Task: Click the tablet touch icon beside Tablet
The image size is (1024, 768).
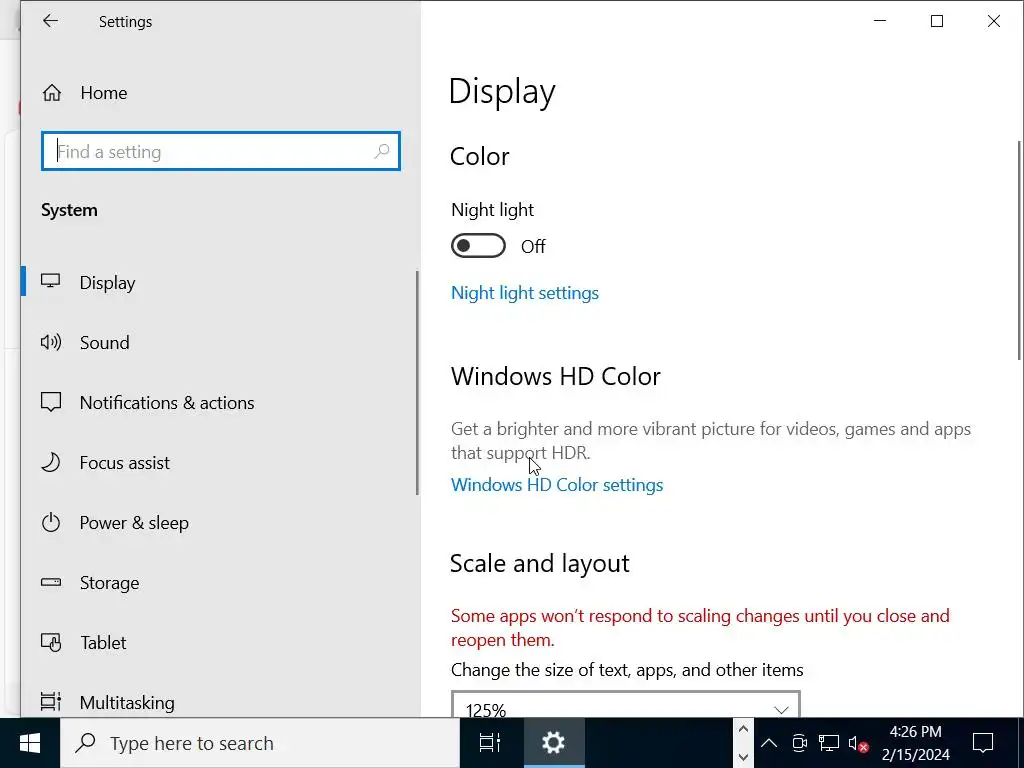Action: [51, 643]
